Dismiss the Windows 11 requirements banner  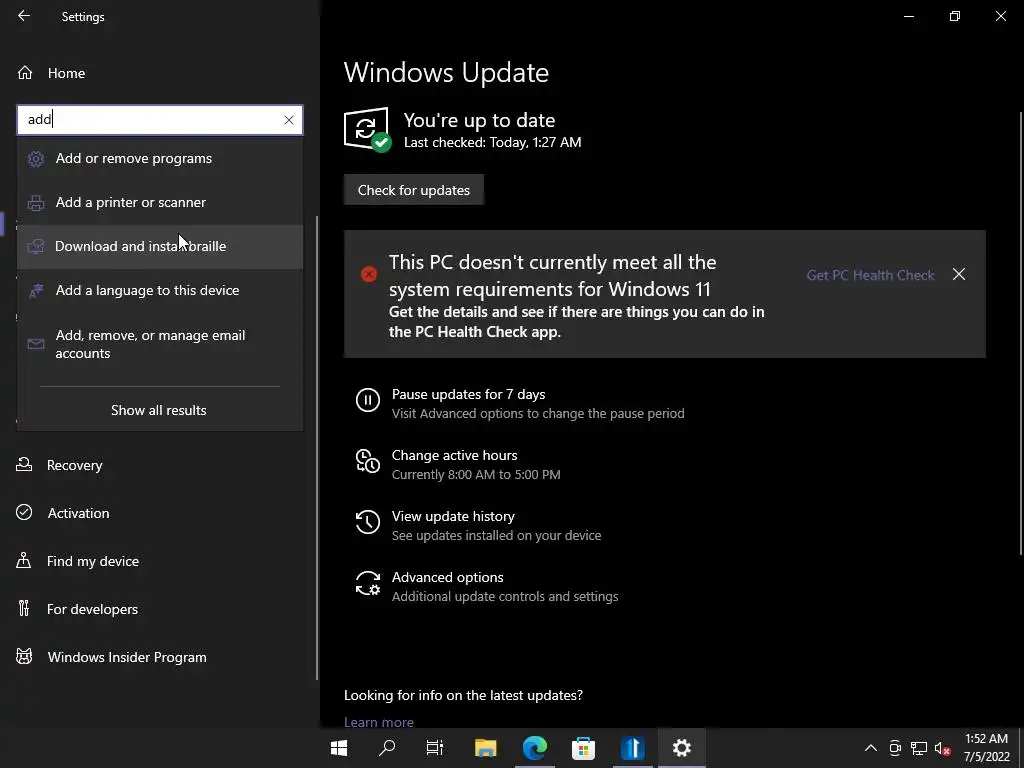pos(959,274)
